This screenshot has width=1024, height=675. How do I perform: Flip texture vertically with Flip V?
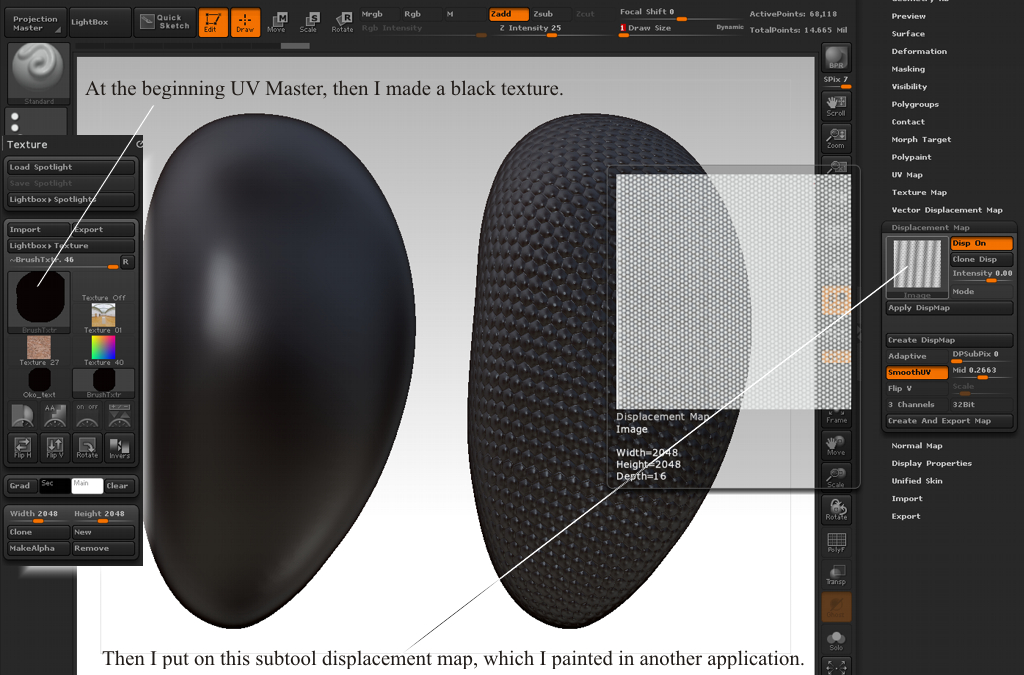(x=55, y=448)
